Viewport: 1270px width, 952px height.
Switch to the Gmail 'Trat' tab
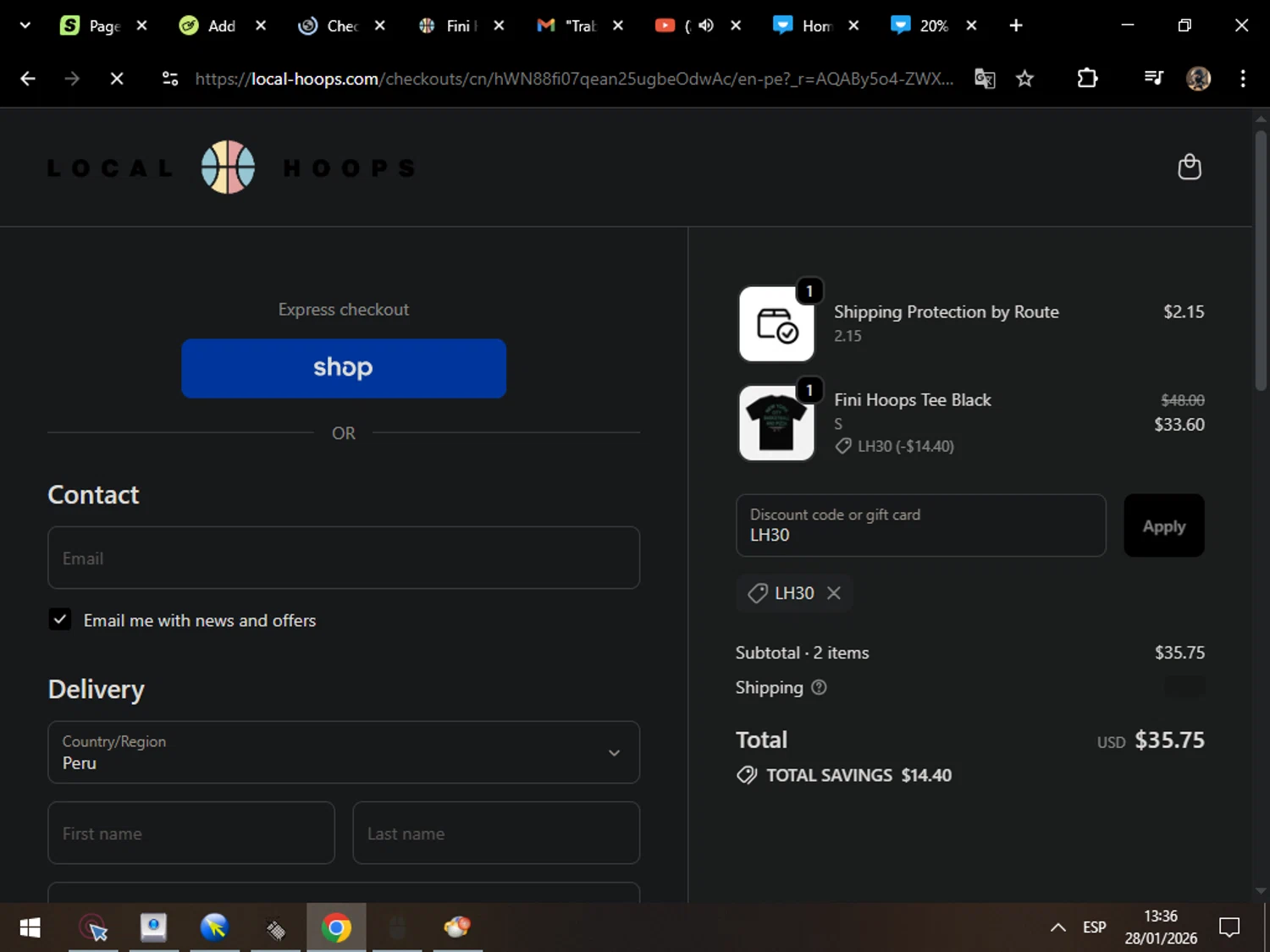tap(567, 25)
